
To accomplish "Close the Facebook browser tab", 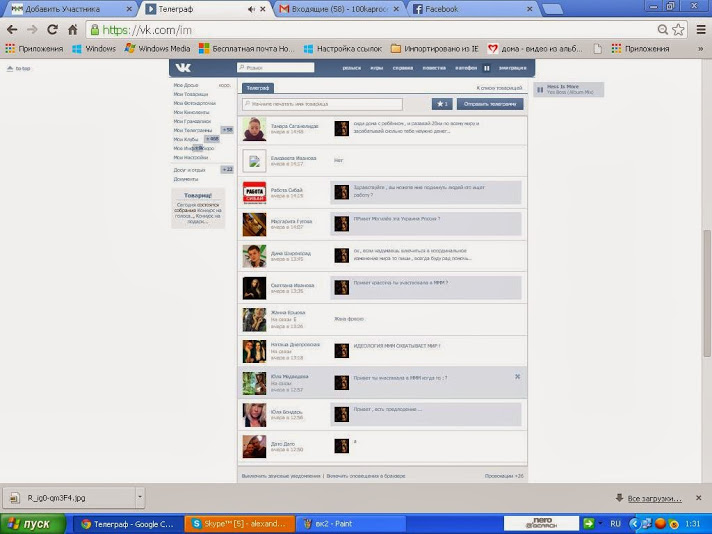I will pyautogui.click(x=529, y=9).
